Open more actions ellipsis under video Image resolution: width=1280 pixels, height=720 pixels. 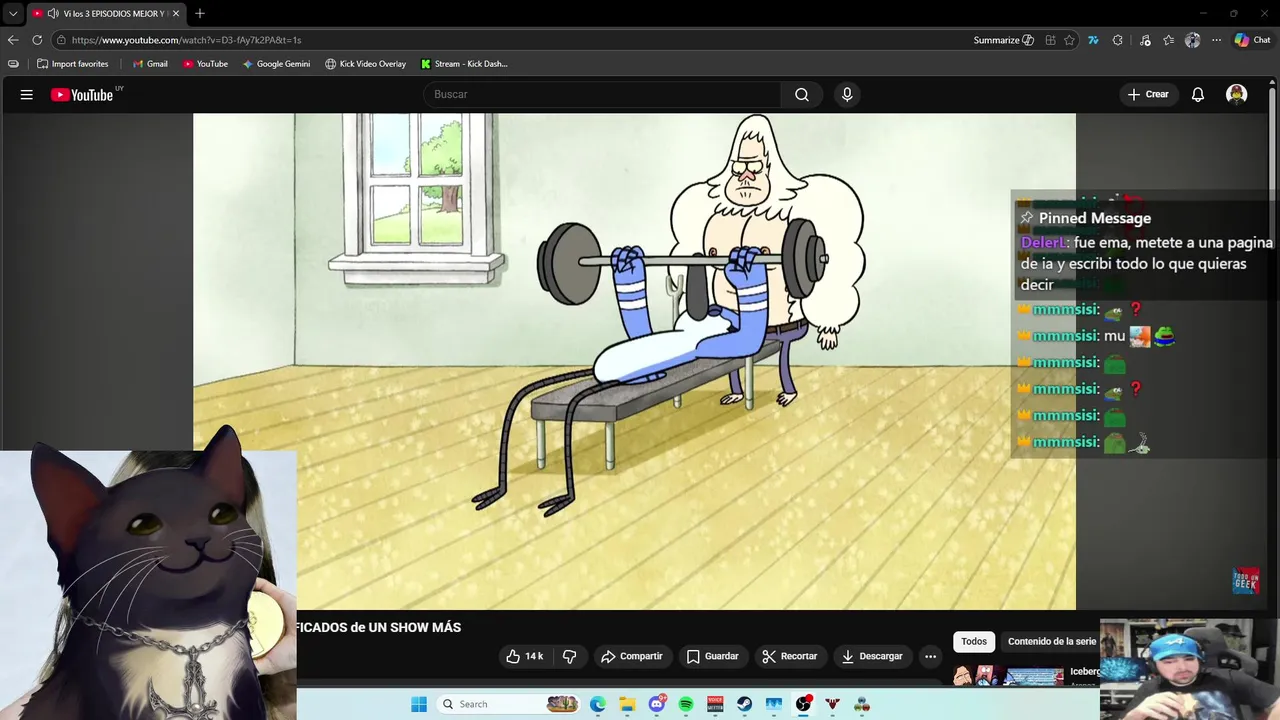pyautogui.click(x=930, y=656)
